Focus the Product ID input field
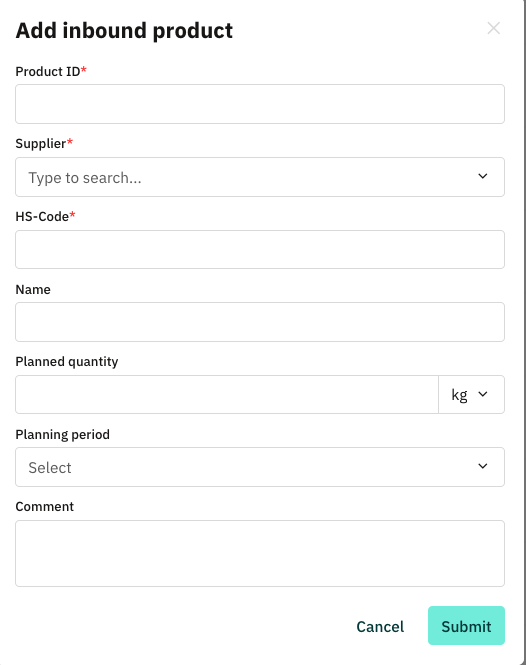The width and height of the screenshot is (526, 665). pos(260,104)
